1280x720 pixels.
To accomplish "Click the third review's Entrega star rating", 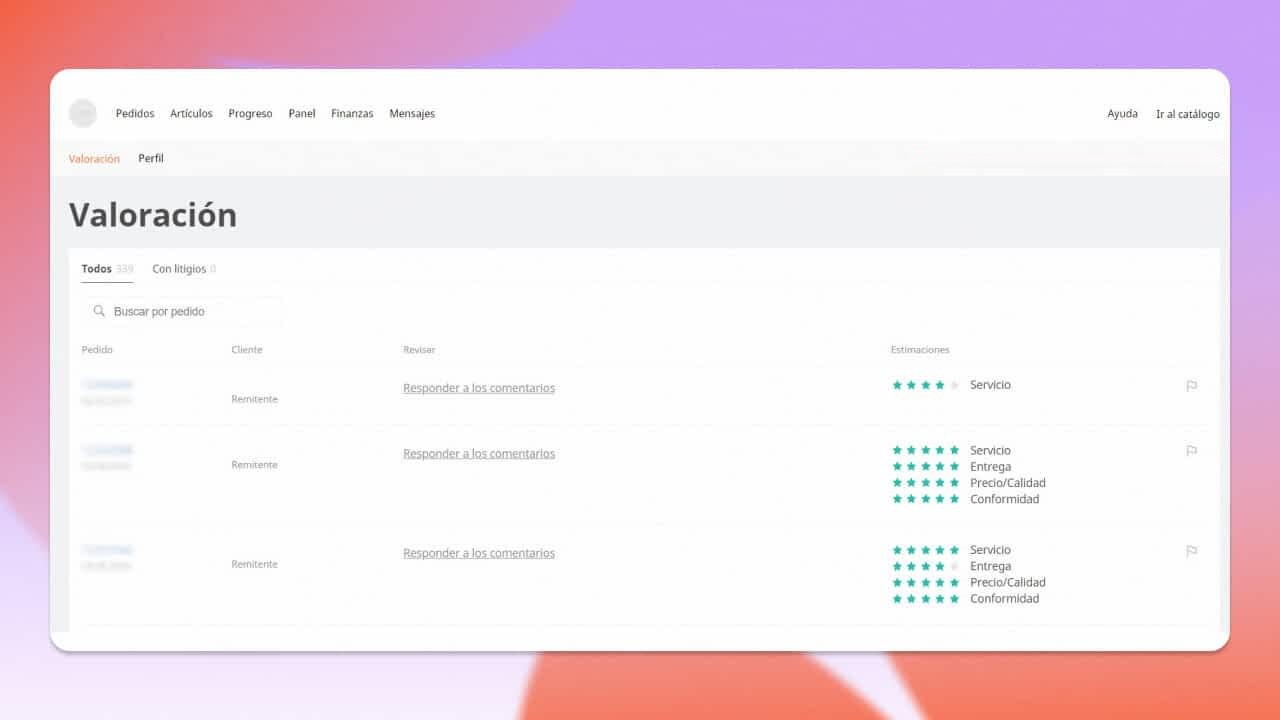I will coord(925,567).
